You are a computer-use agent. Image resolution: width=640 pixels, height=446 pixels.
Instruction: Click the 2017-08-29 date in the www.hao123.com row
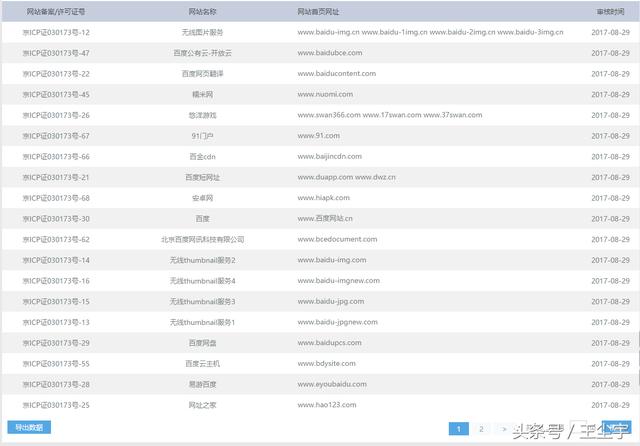pyautogui.click(x=610, y=405)
